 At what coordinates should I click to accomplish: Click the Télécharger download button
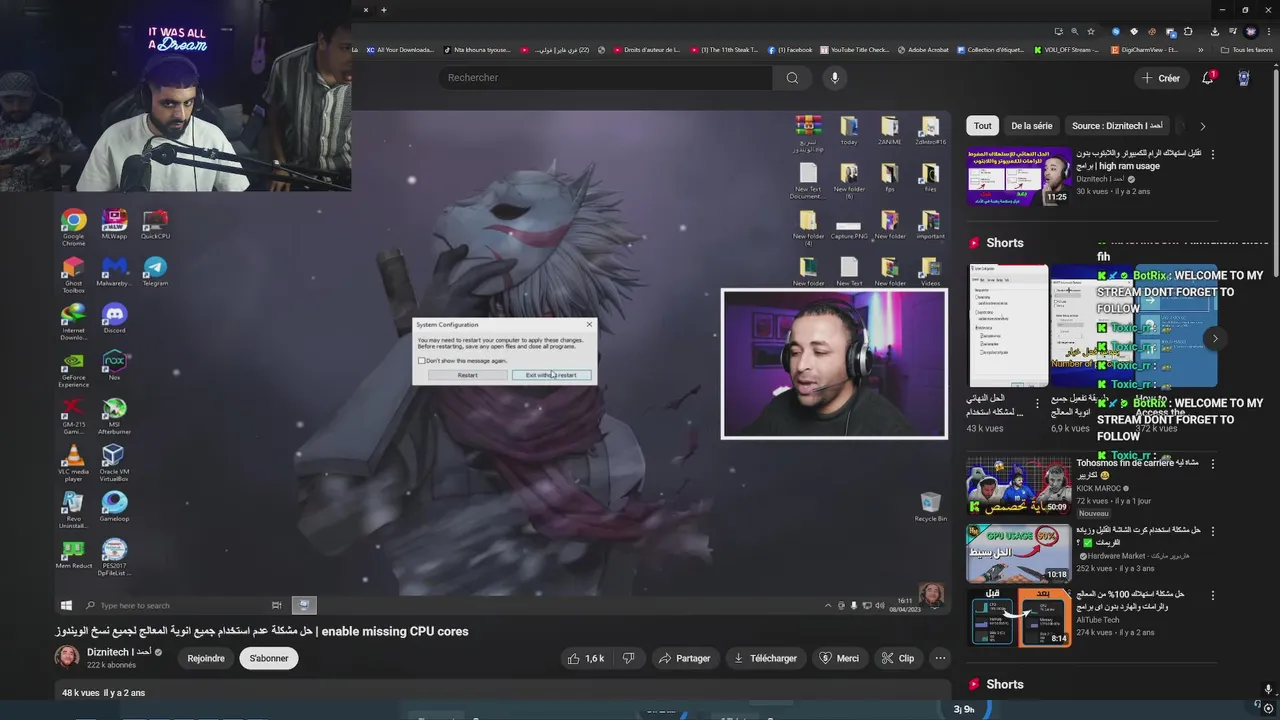coord(765,658)
